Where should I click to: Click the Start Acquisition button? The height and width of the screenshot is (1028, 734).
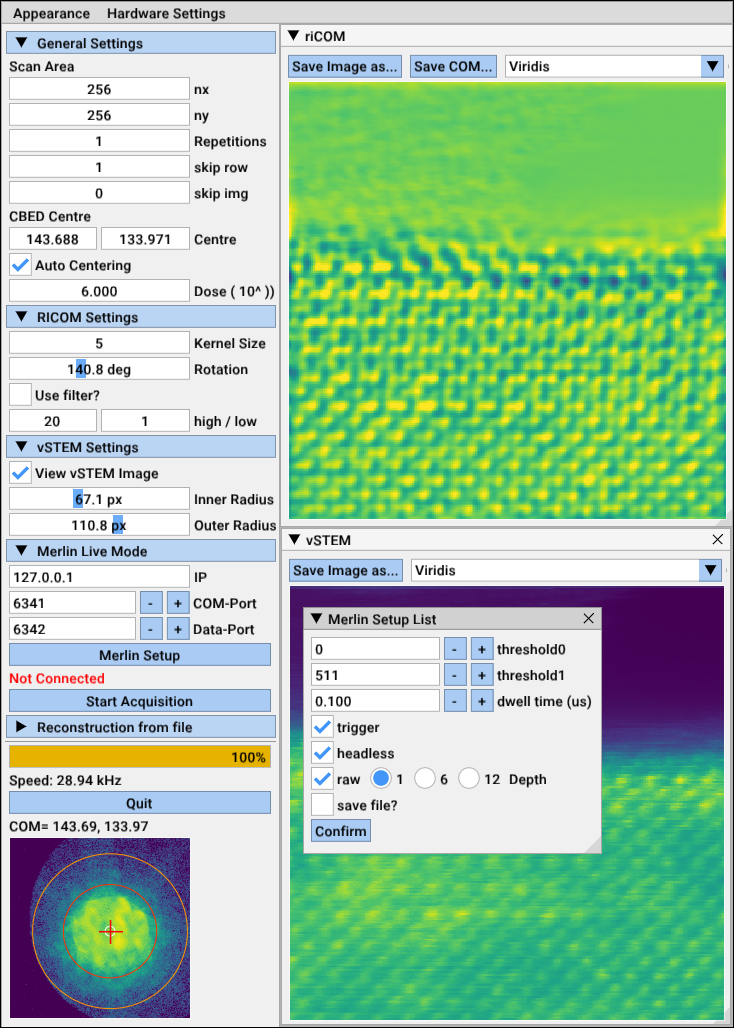coord(140,701)
